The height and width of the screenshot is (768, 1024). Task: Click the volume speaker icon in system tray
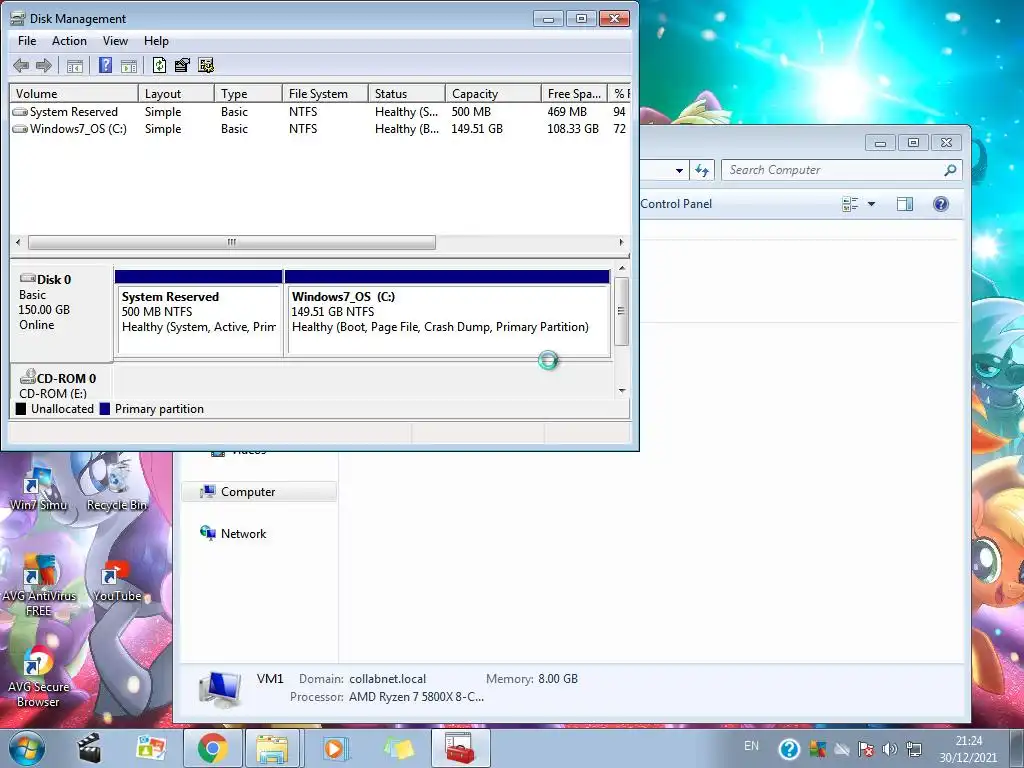(889, 749)
